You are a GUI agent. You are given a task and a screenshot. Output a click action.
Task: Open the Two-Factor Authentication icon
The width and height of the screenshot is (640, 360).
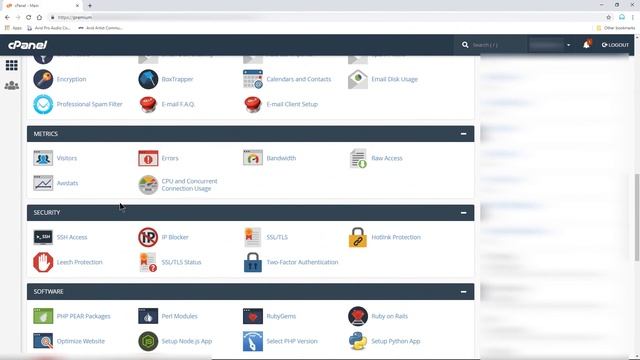tap(253, 262)
